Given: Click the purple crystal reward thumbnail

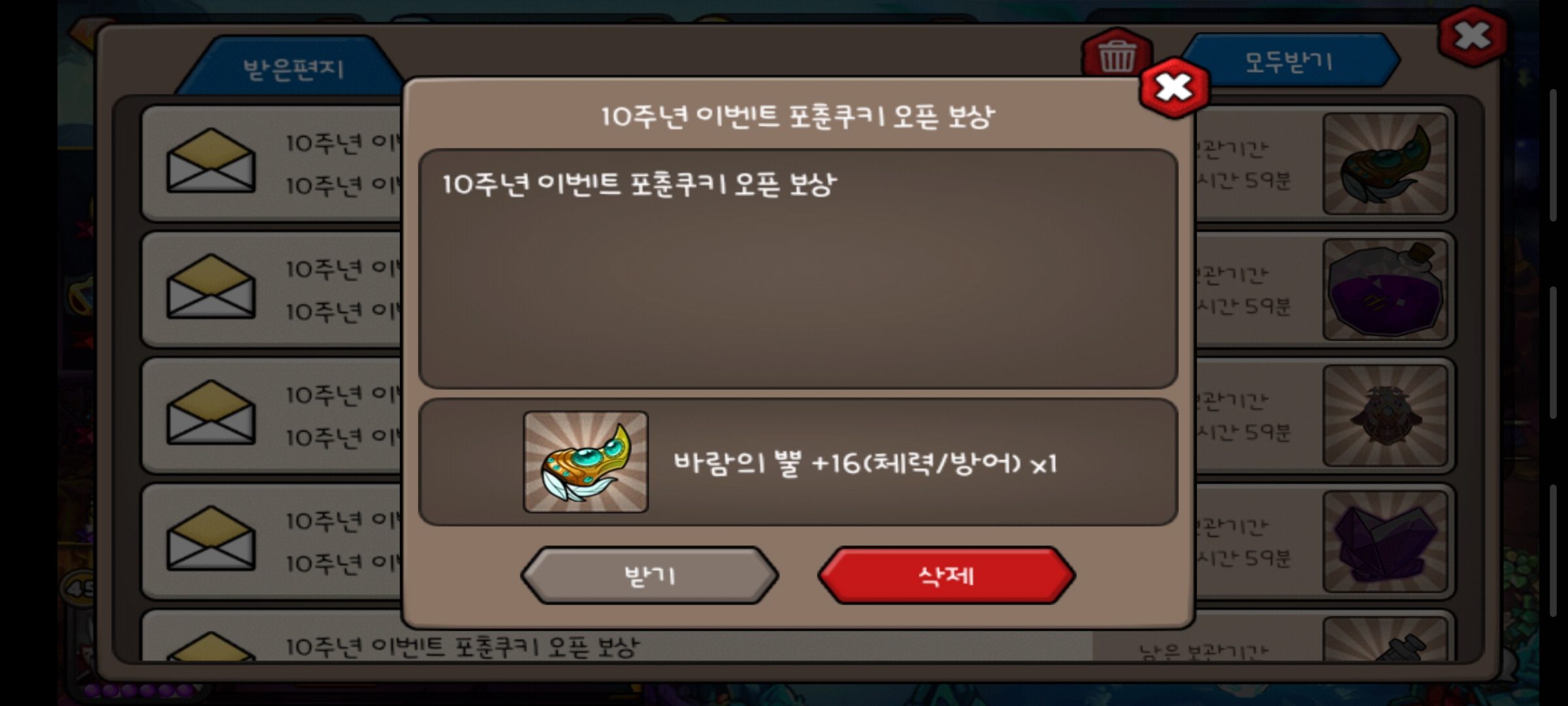Looking at the screenshot, I should 1385,542.
